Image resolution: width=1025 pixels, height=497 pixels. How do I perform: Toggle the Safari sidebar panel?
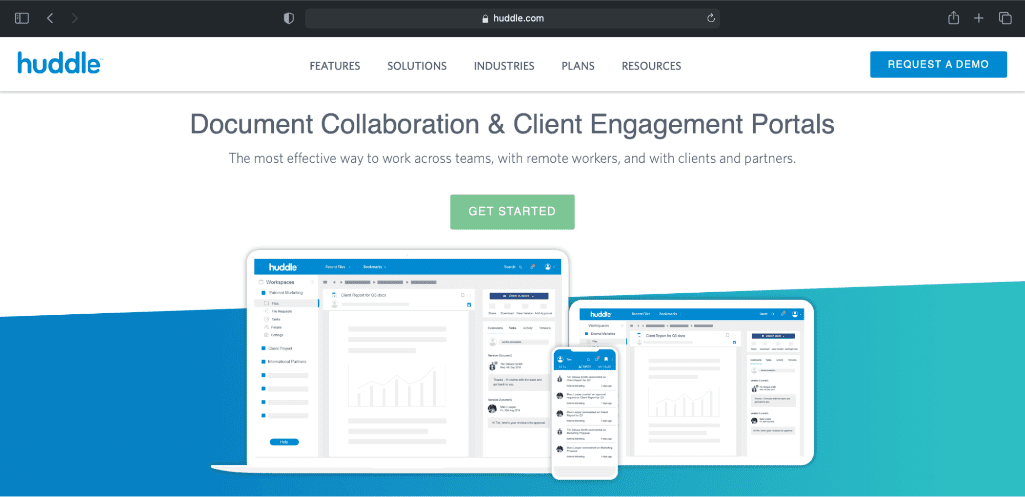[22, 18]
